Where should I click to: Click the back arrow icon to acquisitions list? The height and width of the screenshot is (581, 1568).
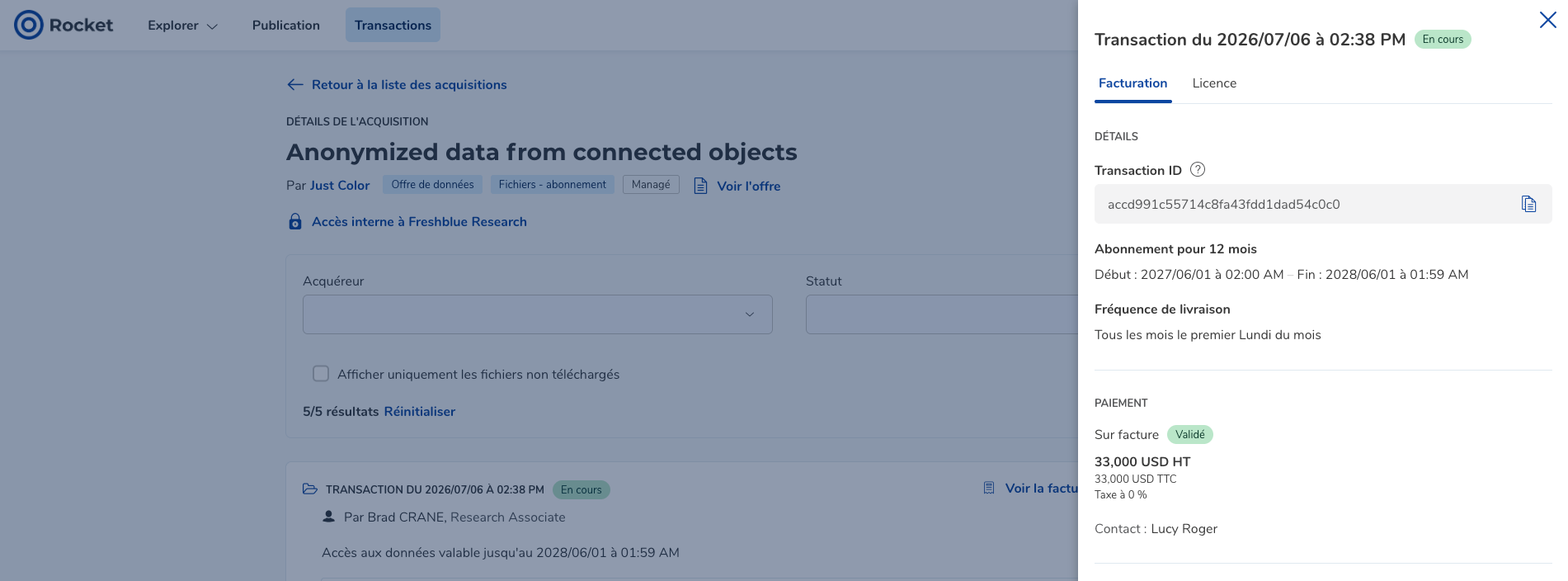[x=295, y=84]
